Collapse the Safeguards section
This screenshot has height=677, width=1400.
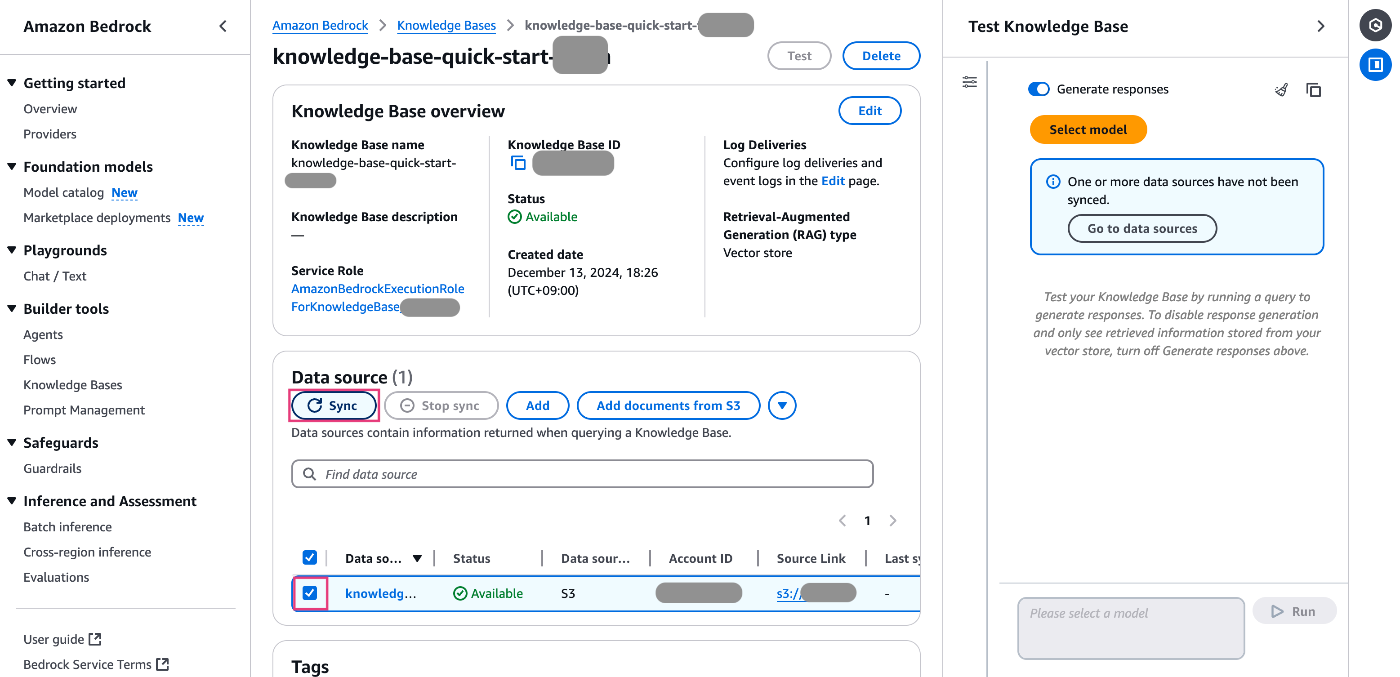(x=12, y=443)
